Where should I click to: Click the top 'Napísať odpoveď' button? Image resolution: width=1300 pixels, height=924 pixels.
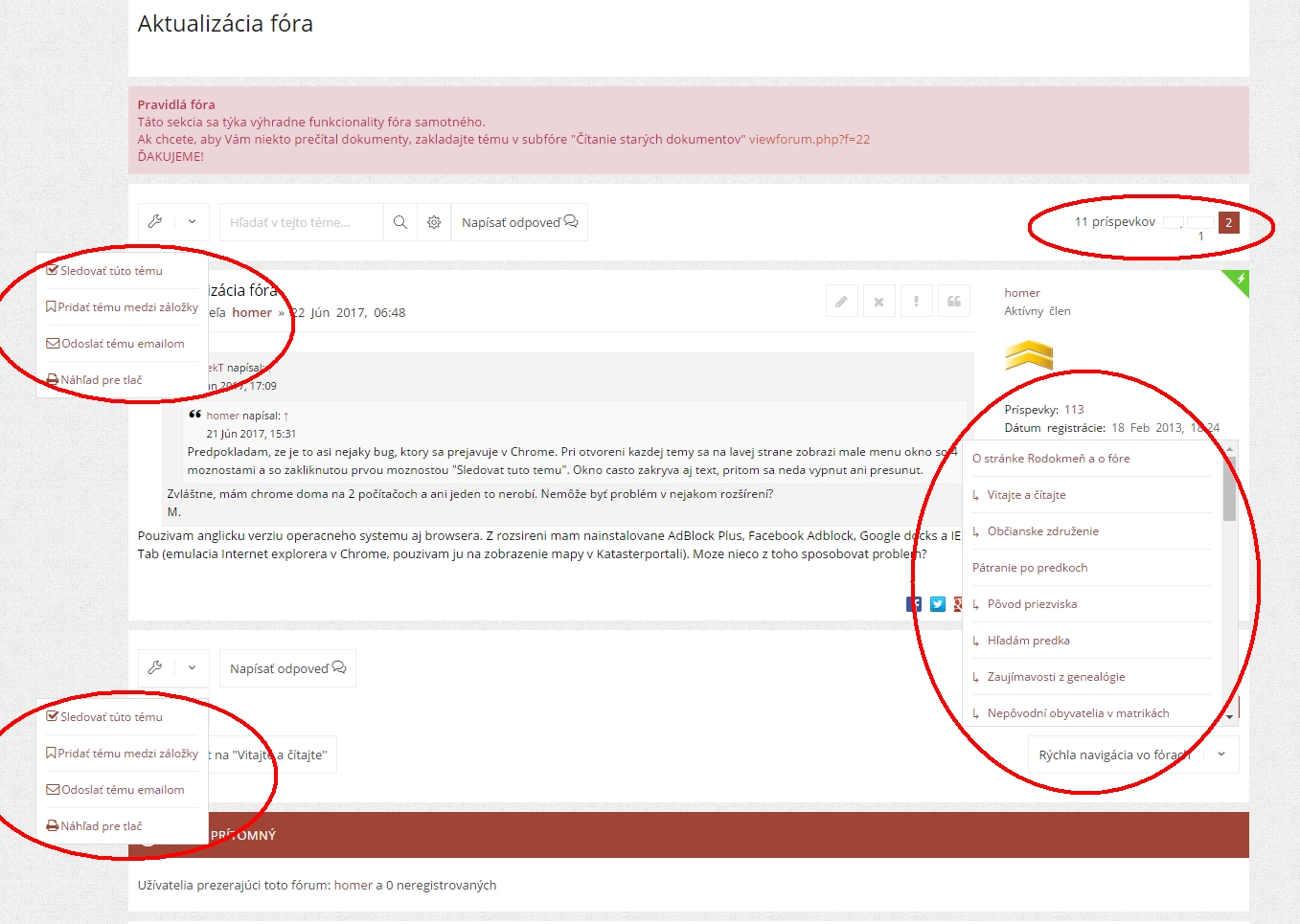pyautogui.click(x=519, y=222)
